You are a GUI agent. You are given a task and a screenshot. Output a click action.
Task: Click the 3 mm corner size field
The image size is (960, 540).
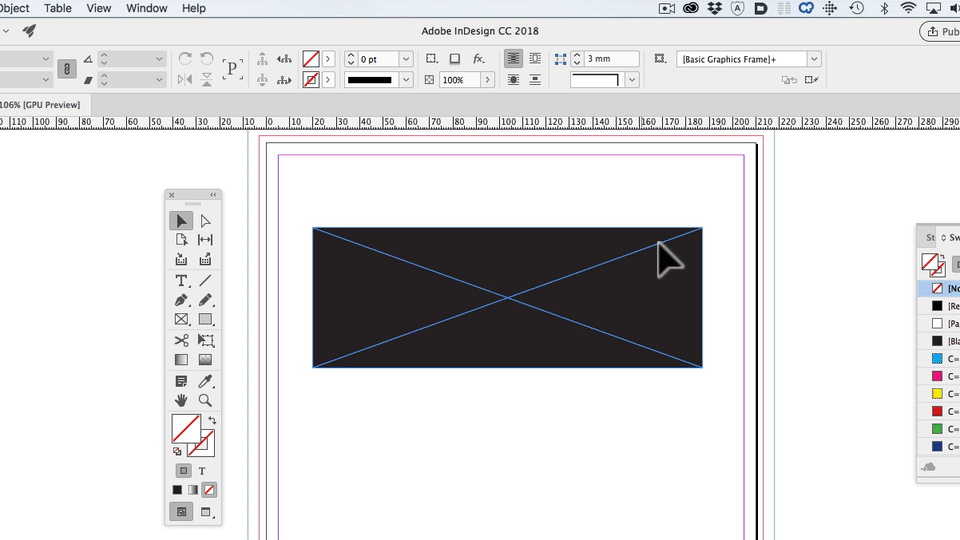point(610,59)
